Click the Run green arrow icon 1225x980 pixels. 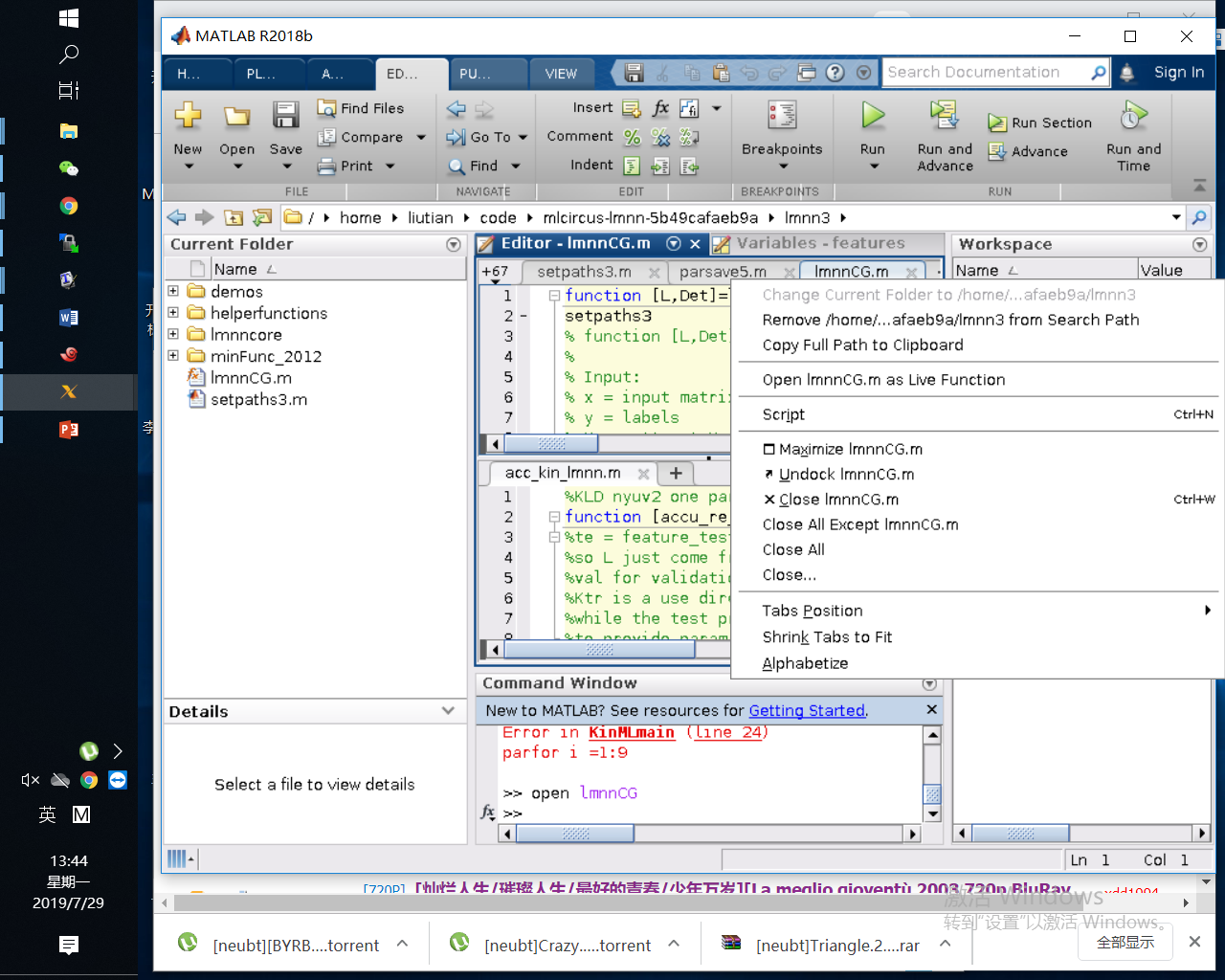(872, 116)
